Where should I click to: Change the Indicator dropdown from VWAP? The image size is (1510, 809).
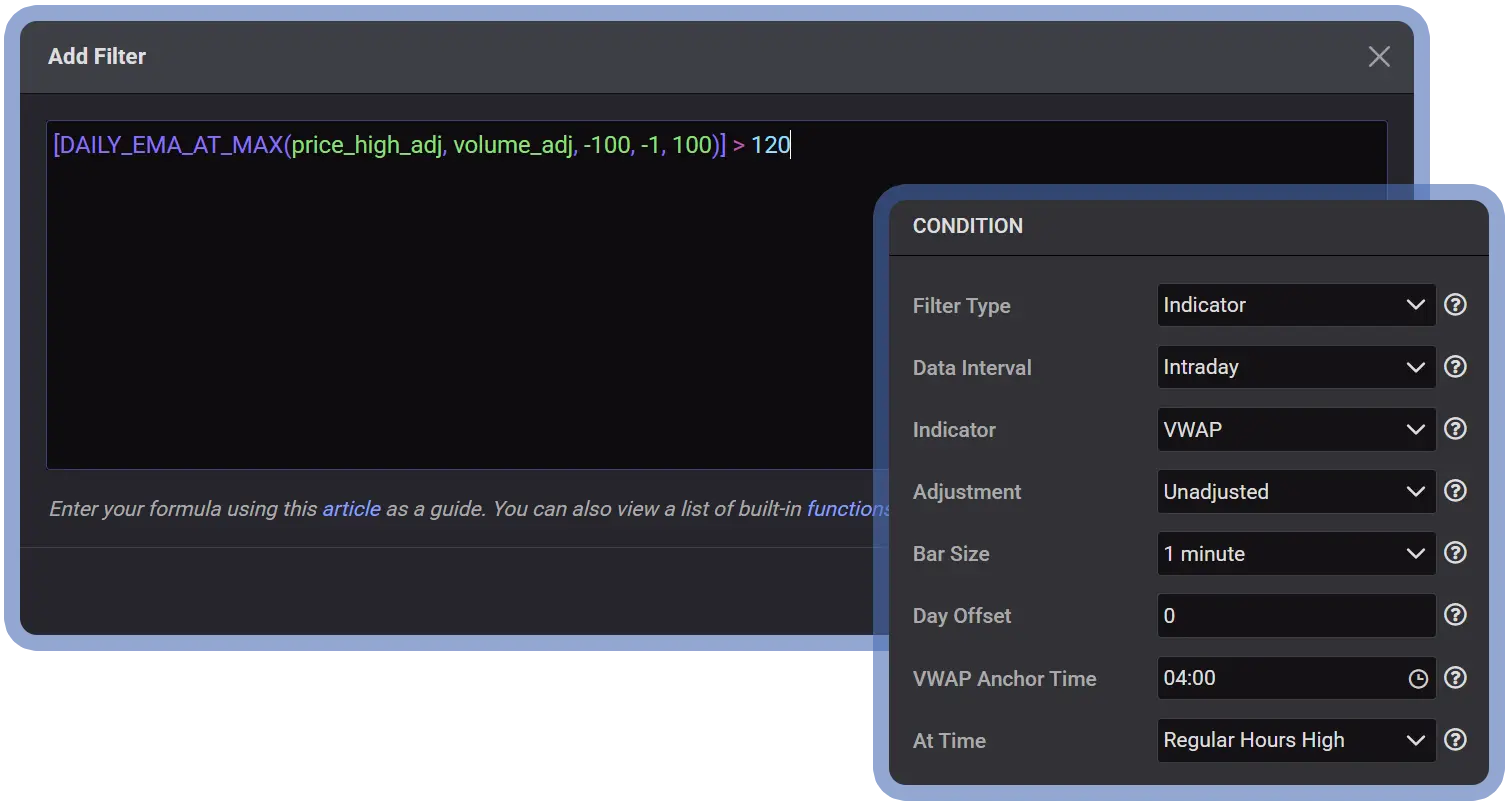(1296, 429)
